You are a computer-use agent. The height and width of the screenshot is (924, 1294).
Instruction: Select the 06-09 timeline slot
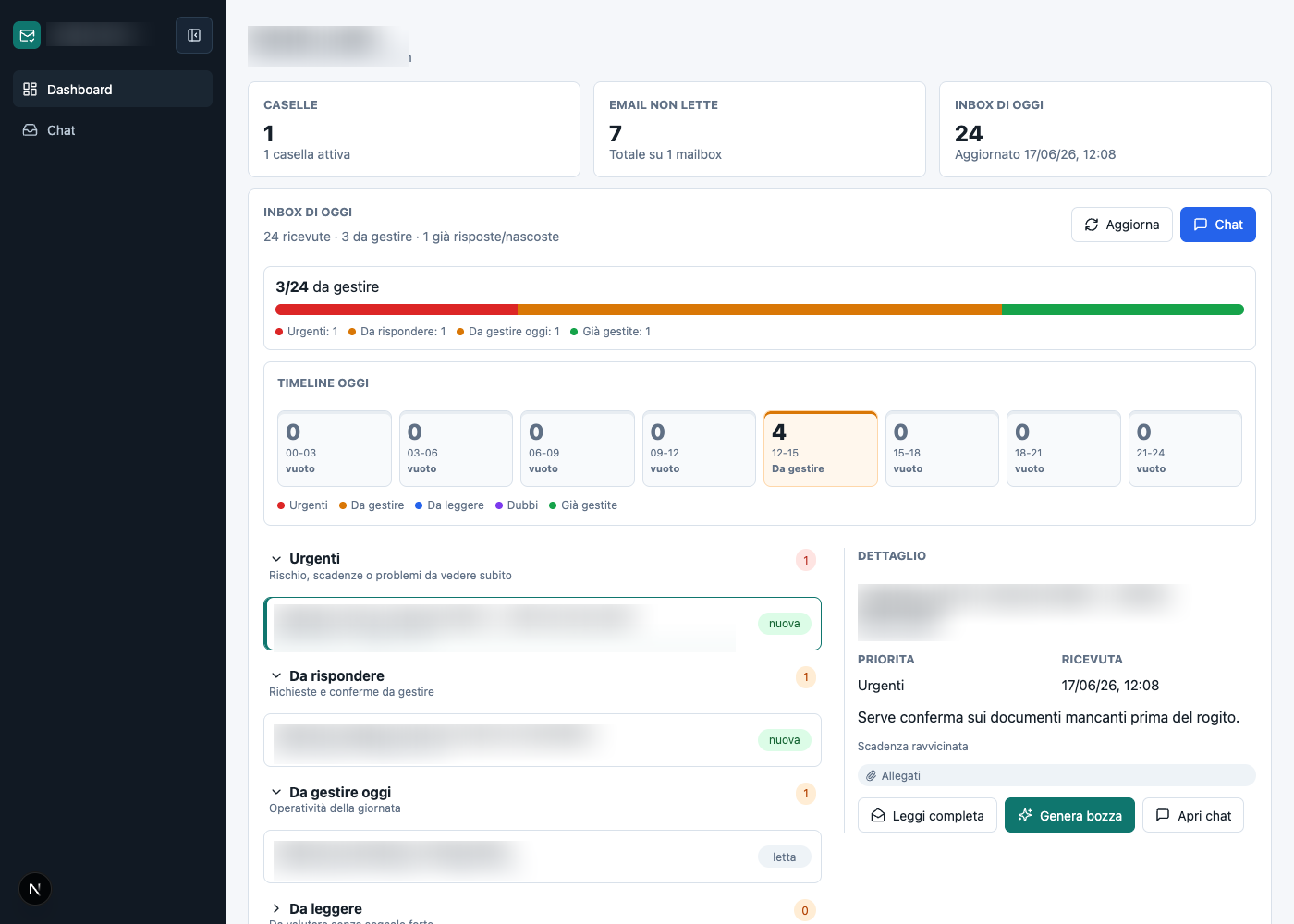click(x=578, y=448)
